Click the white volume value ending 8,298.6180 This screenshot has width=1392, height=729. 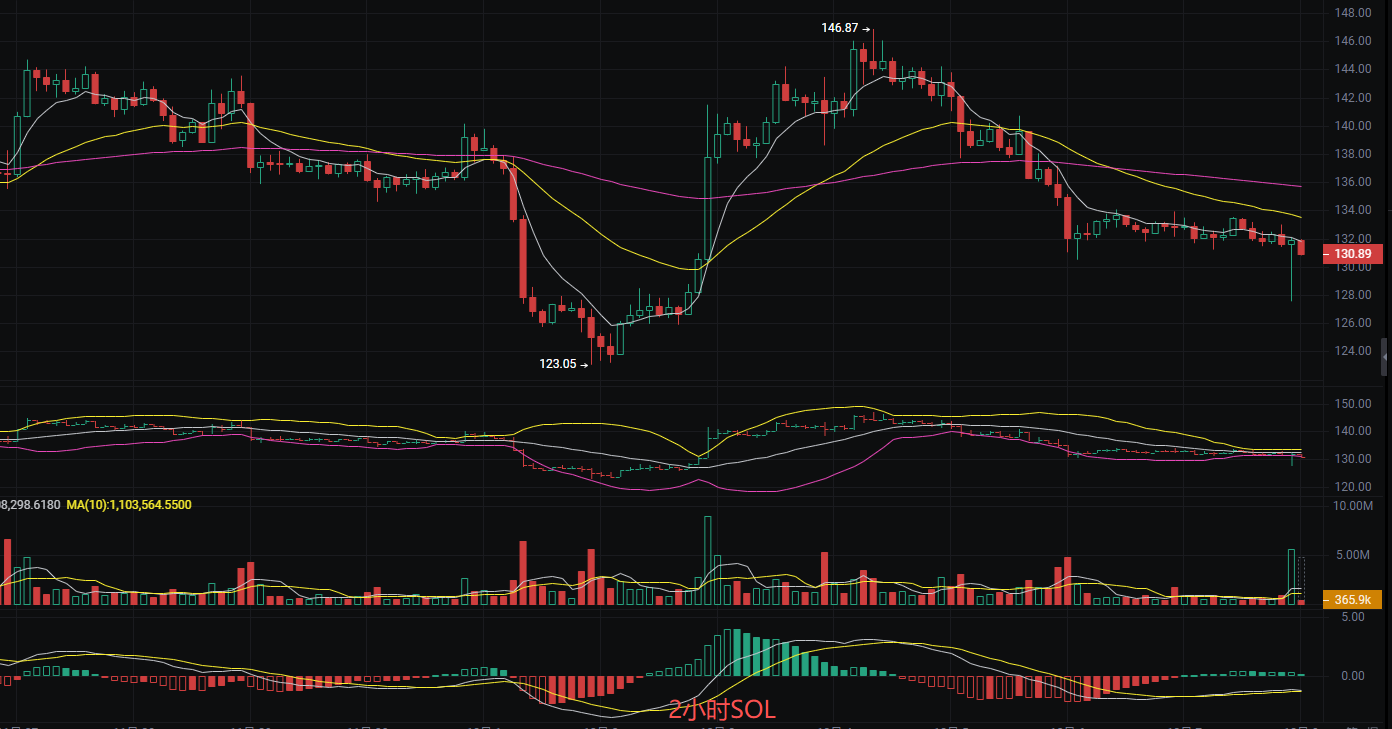[x=30, y=505]
